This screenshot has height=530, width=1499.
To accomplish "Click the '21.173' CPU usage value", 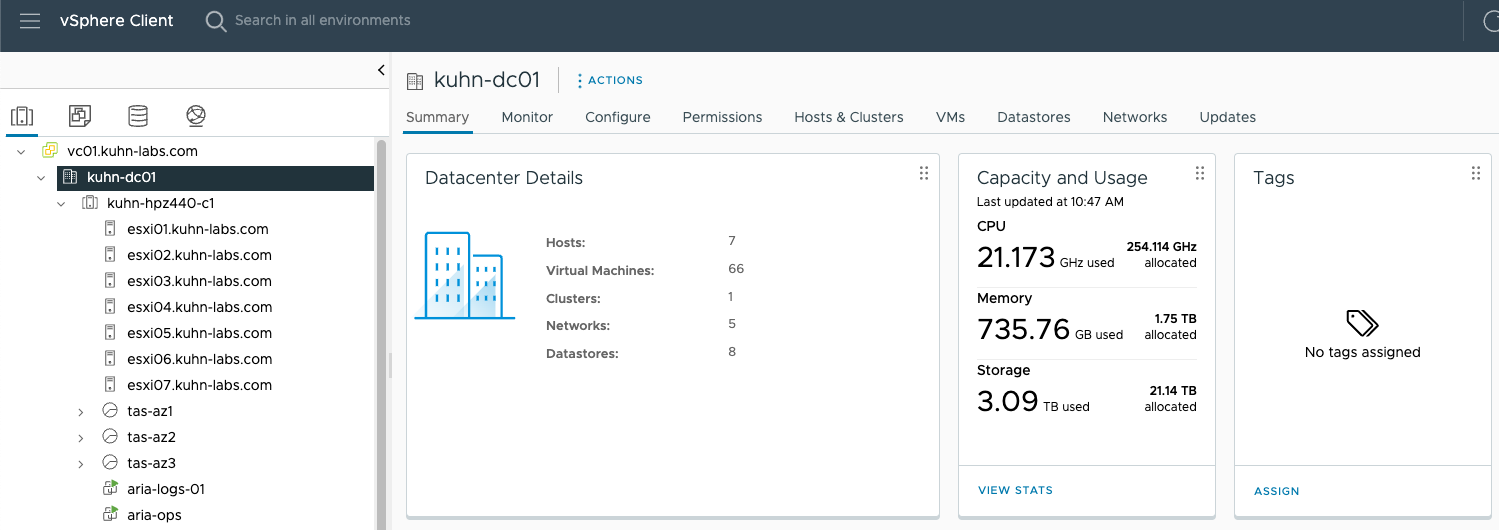I will [x=1016, y=258].
